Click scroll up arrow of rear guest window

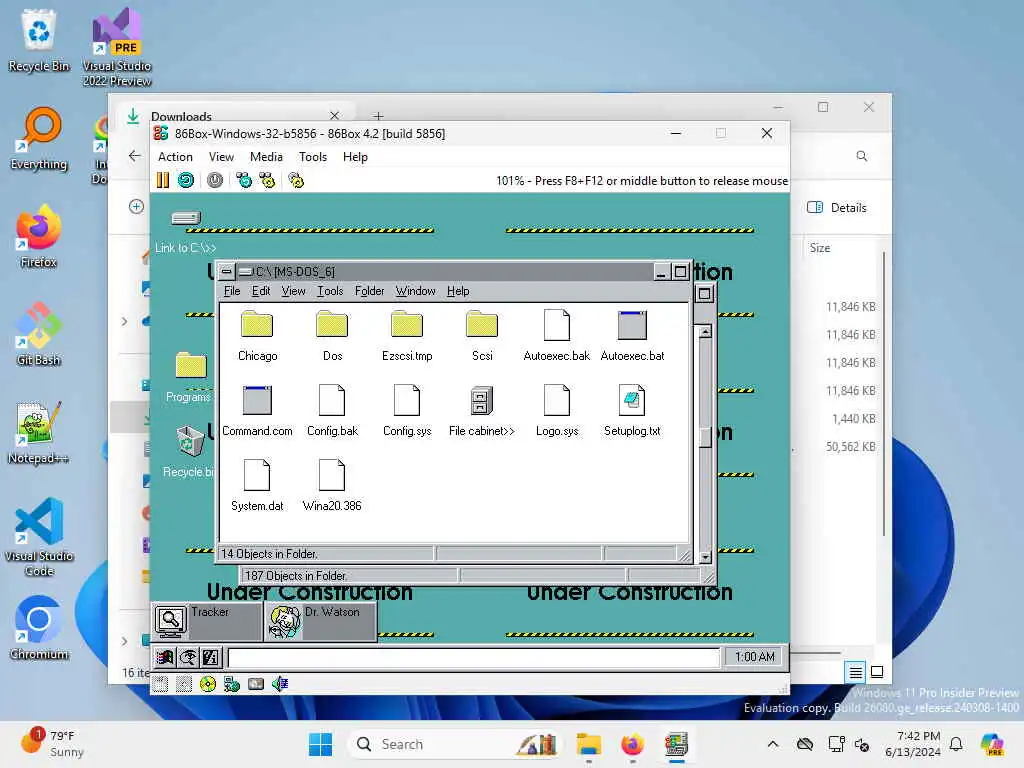[705, 332]
